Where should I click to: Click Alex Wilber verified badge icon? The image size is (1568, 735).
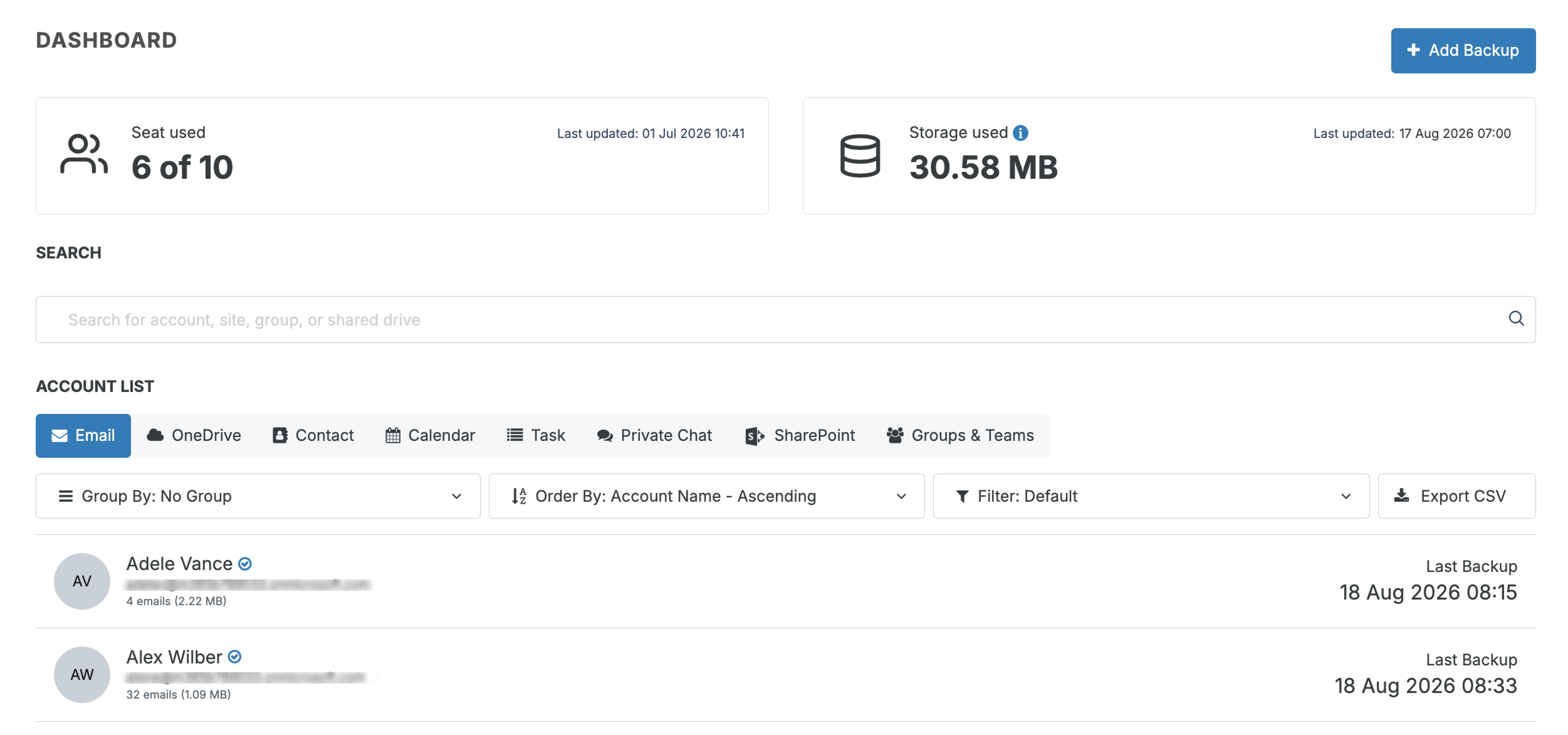click(234, 657)
